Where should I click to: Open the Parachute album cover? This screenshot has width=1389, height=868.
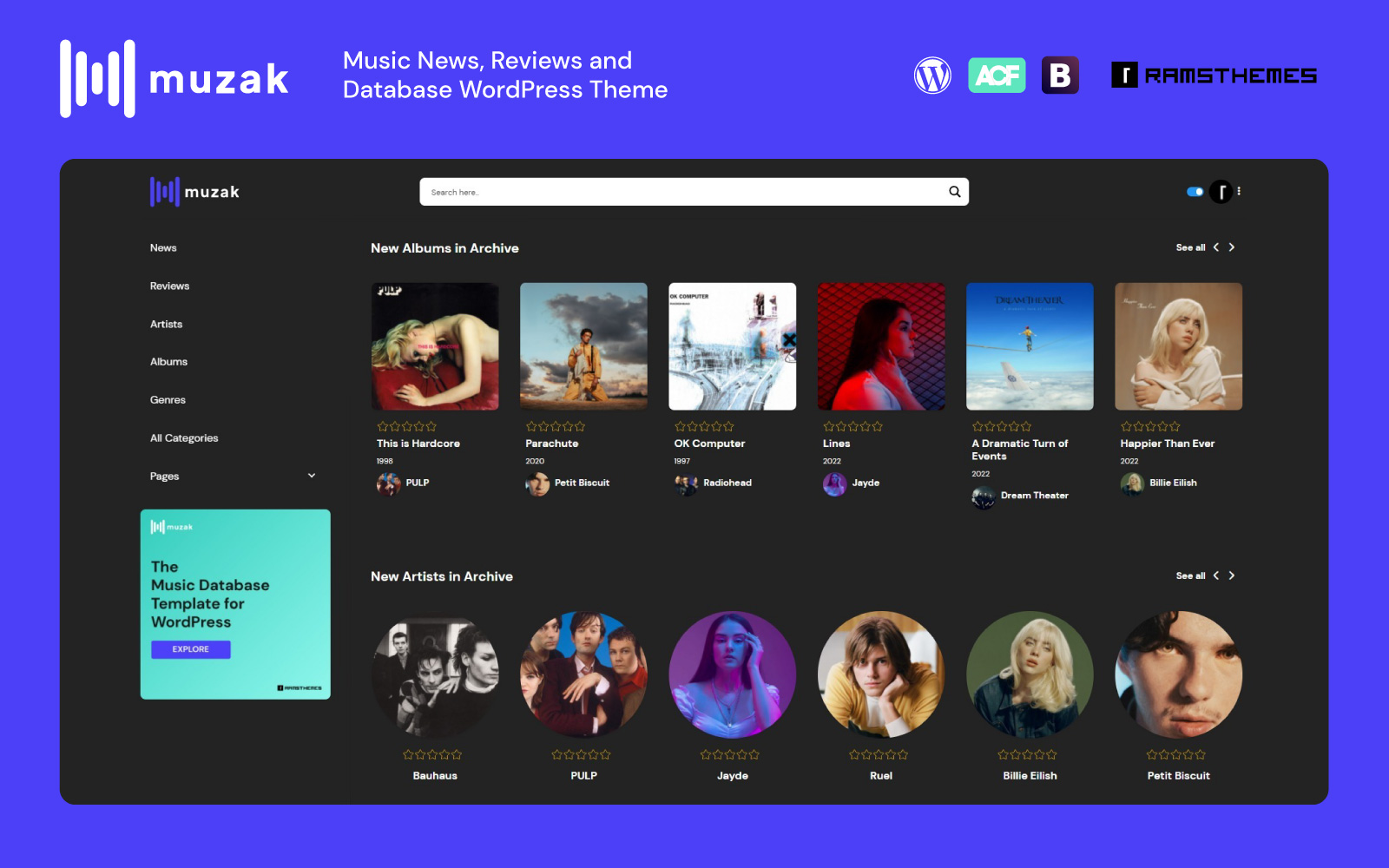pyautogui.click(x=583, y=346)
